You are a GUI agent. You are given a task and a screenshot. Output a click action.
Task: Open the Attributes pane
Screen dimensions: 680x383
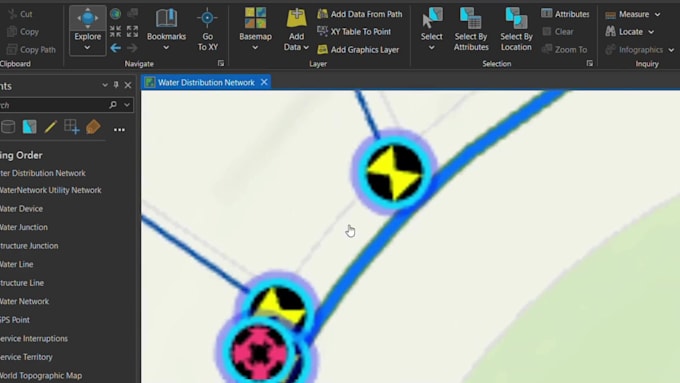[566, 14]
